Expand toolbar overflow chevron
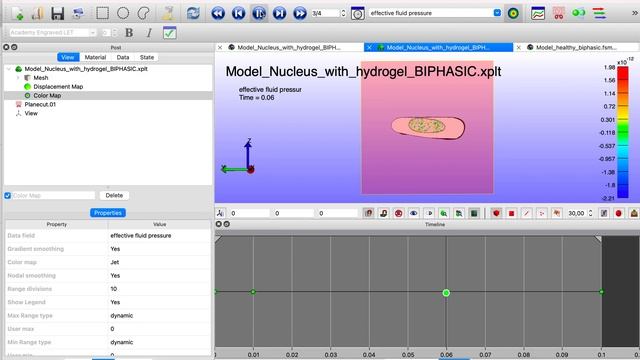The width and height of the screenshot is (640, 360). tap(635, 13)
